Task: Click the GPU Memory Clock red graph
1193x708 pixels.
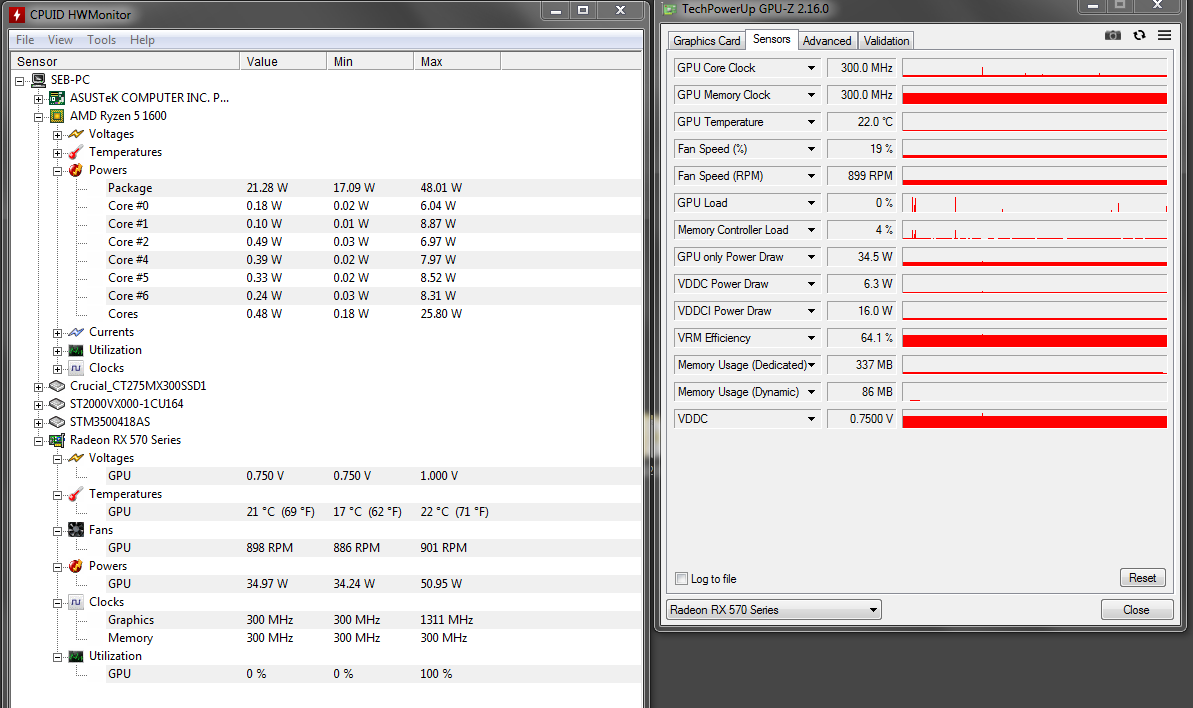Action: (1034, 95)
